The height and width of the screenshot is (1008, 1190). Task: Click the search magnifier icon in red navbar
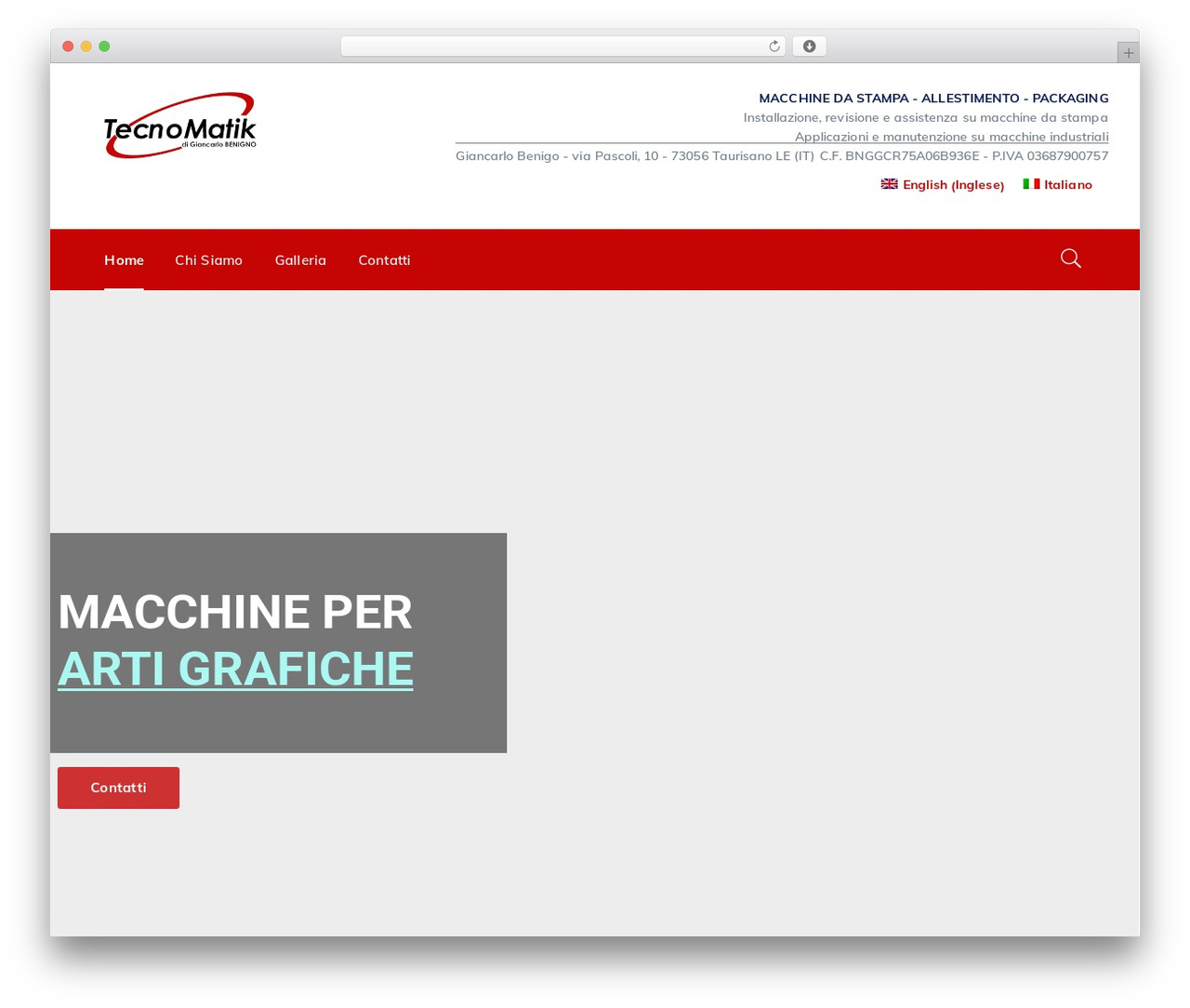(x=1070, y=259)
